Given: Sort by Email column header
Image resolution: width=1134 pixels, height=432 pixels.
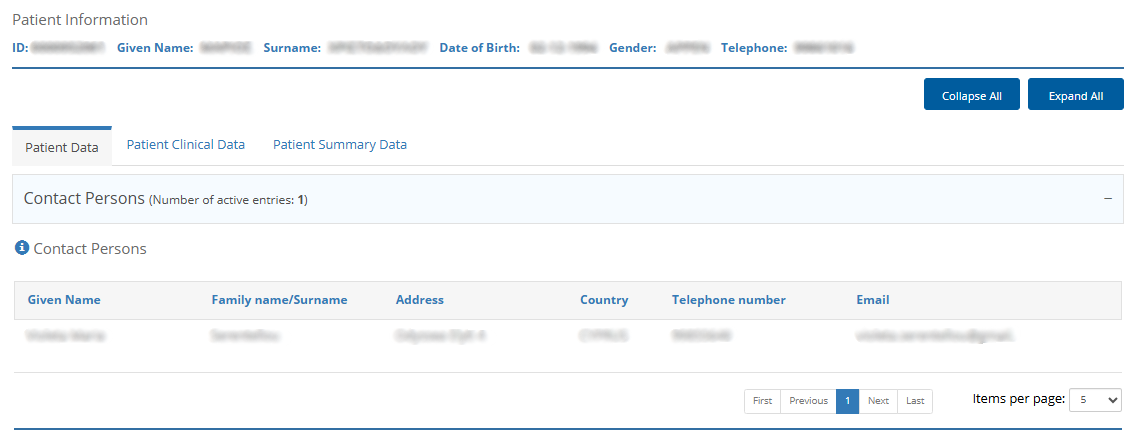Looking at the screenshot, I should 873,300.
